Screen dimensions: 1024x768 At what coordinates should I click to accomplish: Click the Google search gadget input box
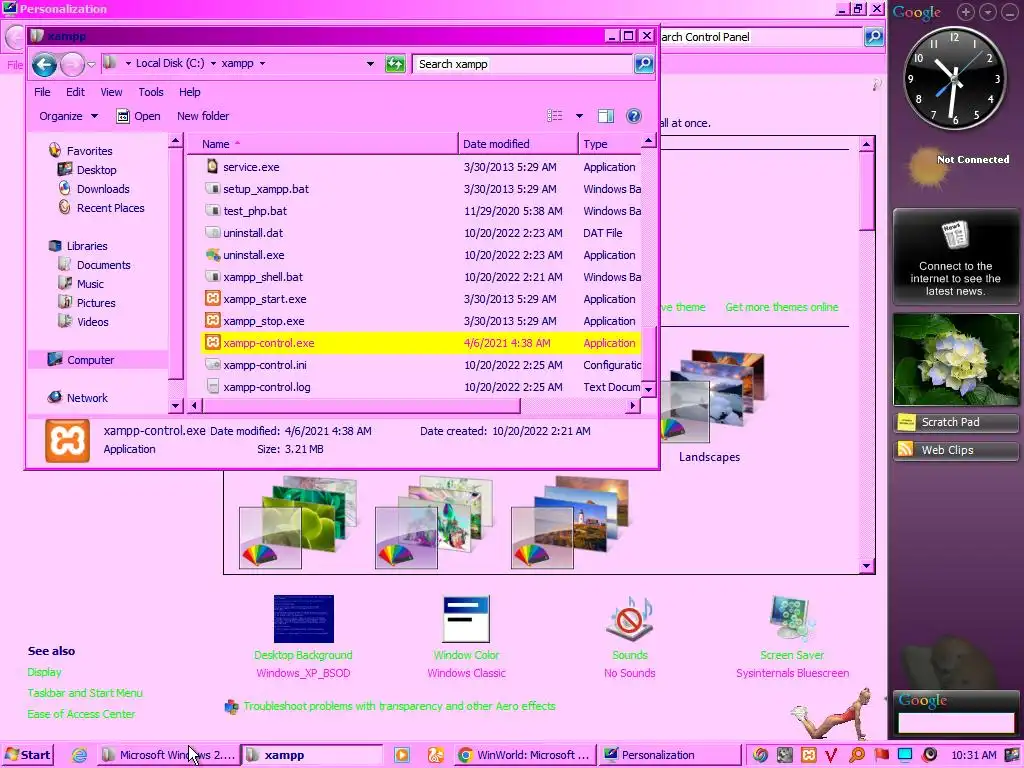pos(955,722)
